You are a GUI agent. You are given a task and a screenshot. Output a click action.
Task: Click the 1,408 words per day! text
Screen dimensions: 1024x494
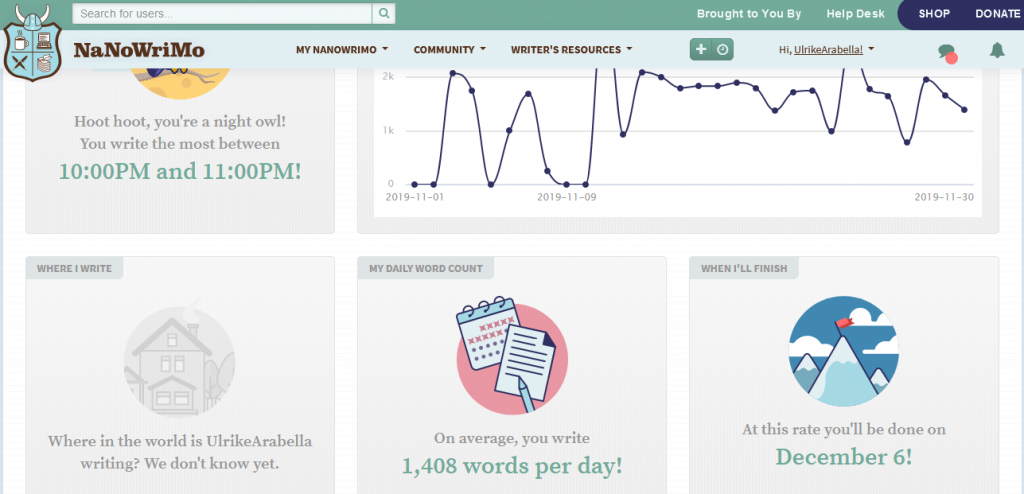pos(511,466)
